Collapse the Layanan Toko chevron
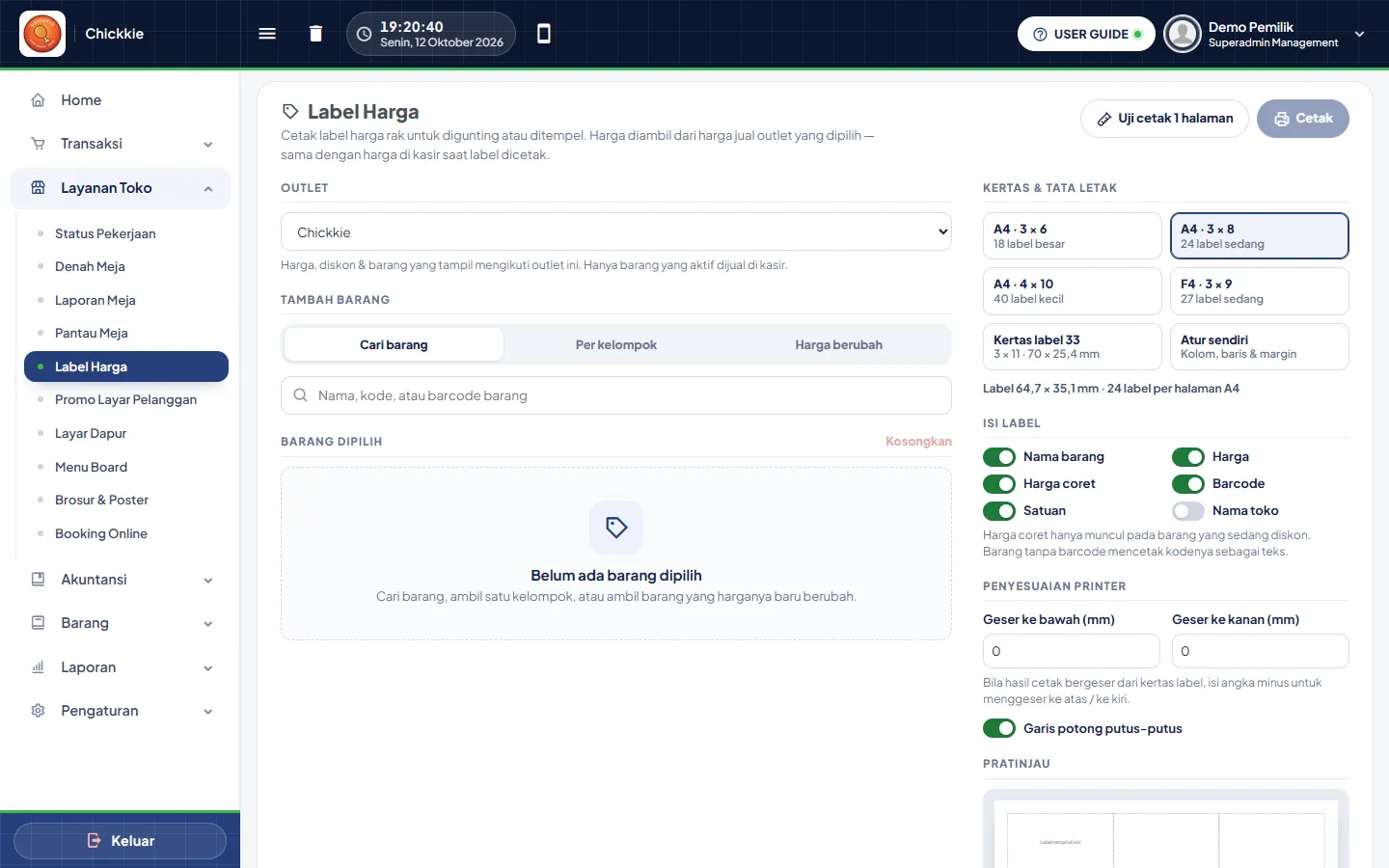Screen dimensions: 1389x868 208,189
